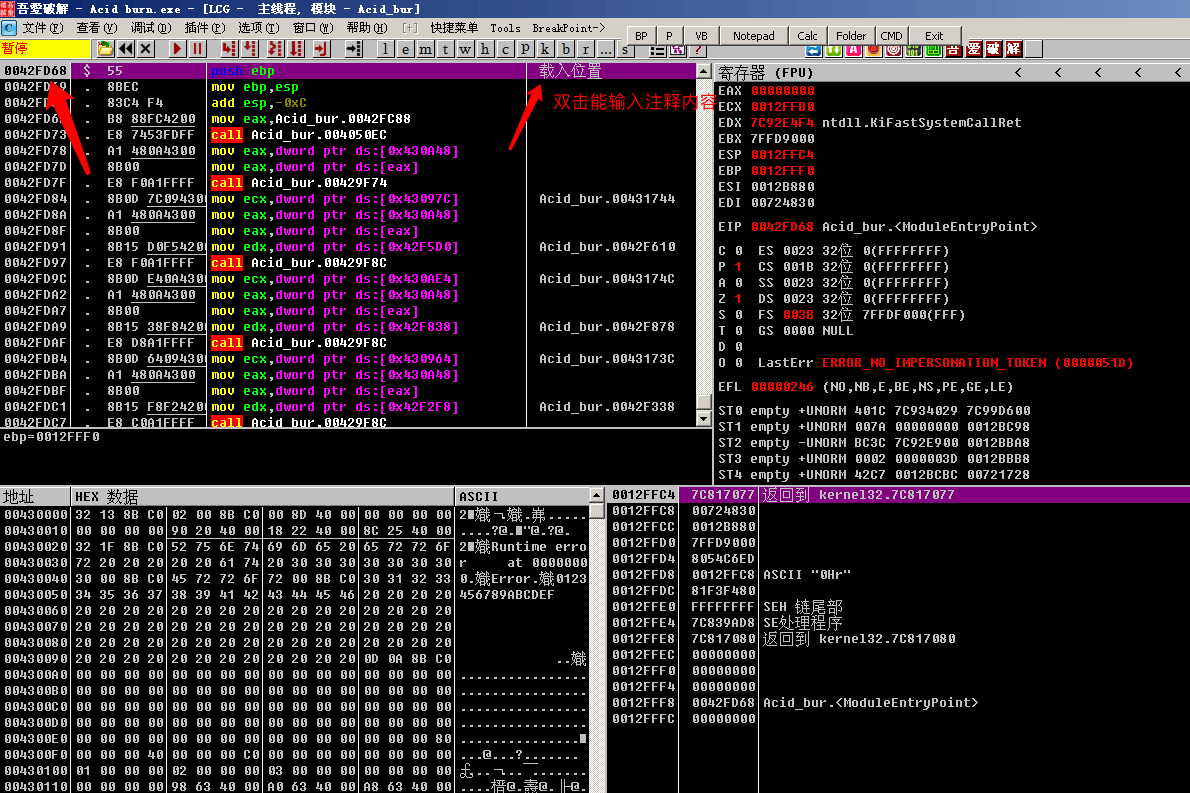Click the Exit button
The height and width of the screenshot is (793, 1190).
click(934, 36)
